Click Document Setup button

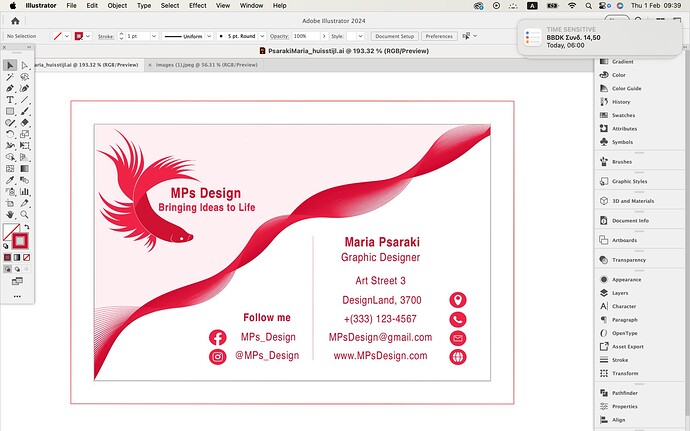click(x=394, y=36)
